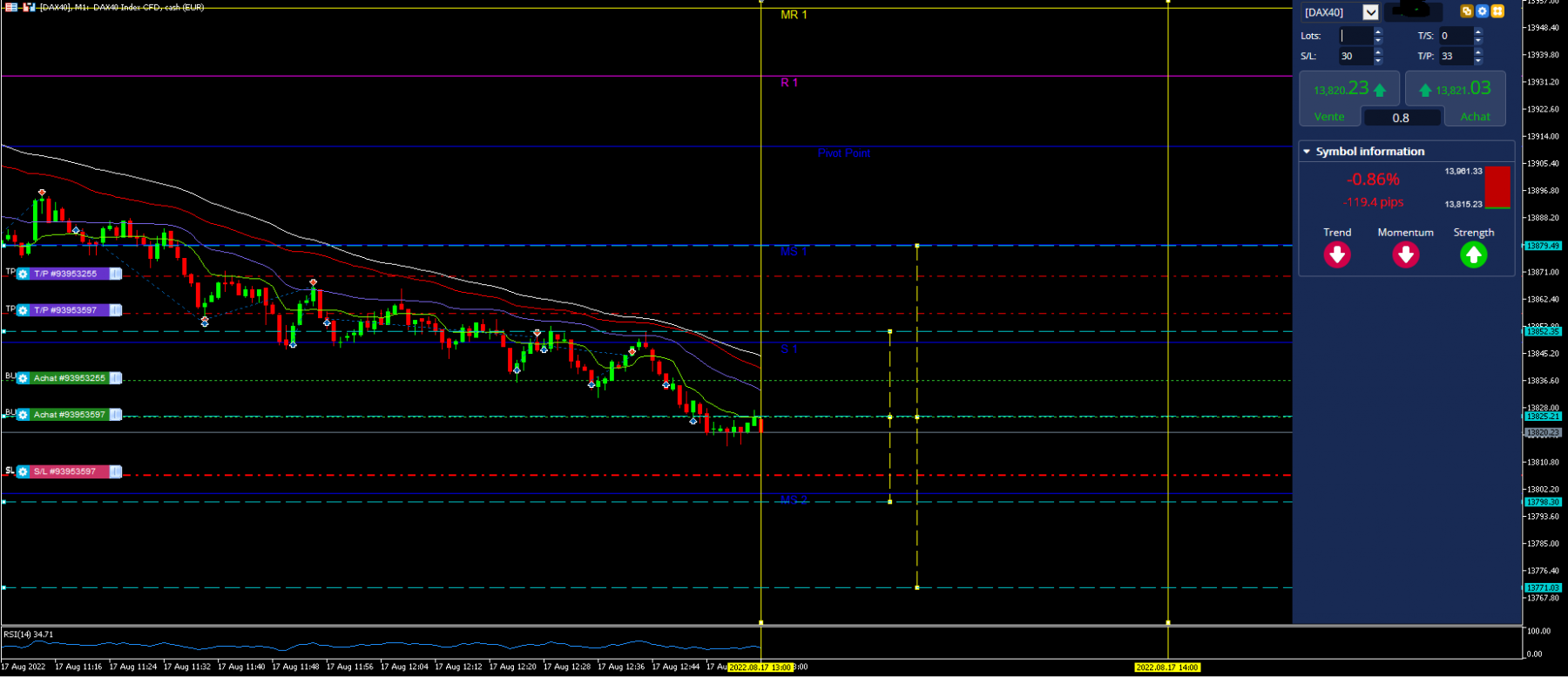Click the Achat buy button
This screenshot has height=678, width=1568.
[x=1475, y=117]
